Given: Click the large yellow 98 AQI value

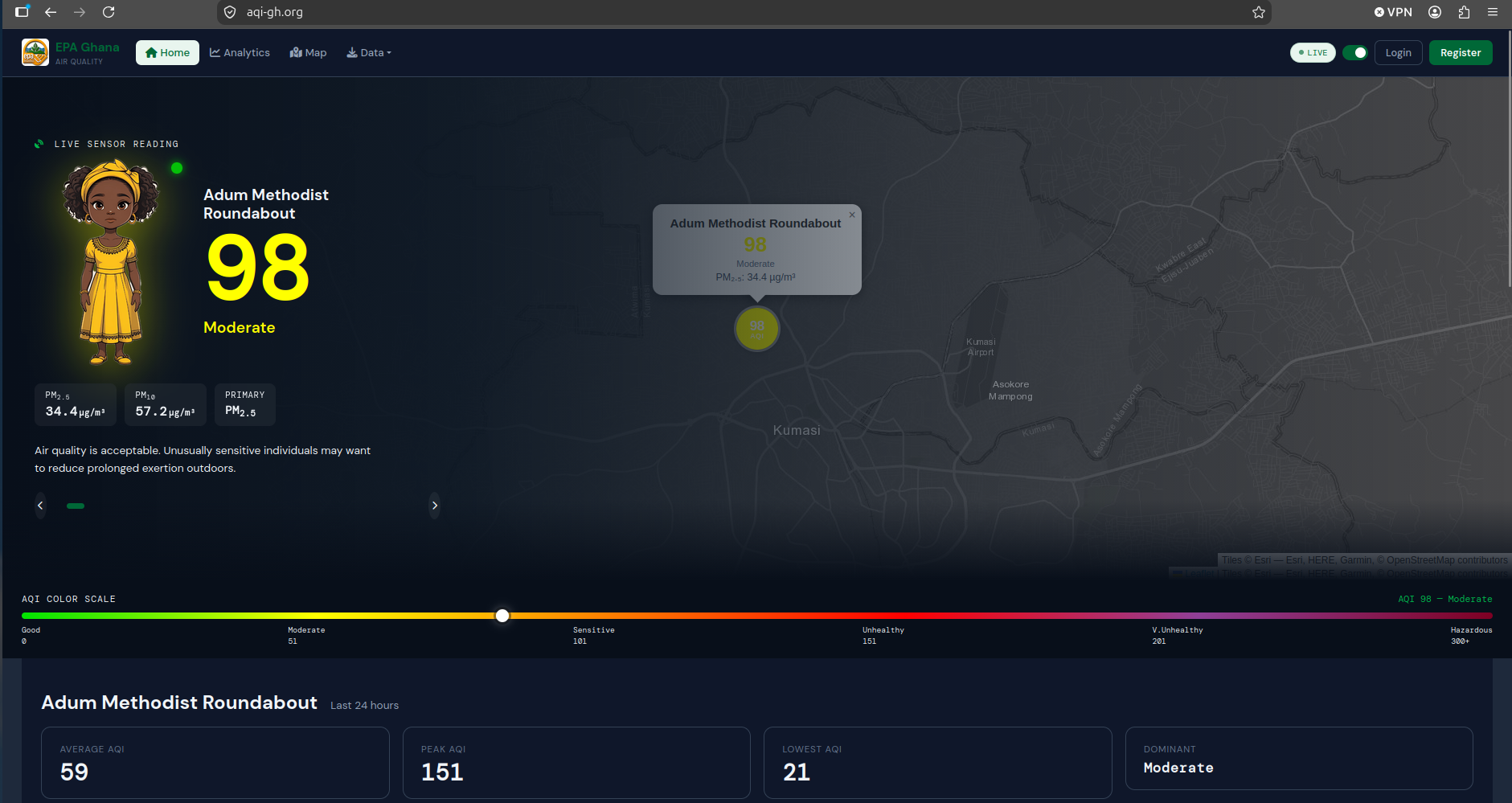Looking at the screenshot, I should [x=258, y=268].
